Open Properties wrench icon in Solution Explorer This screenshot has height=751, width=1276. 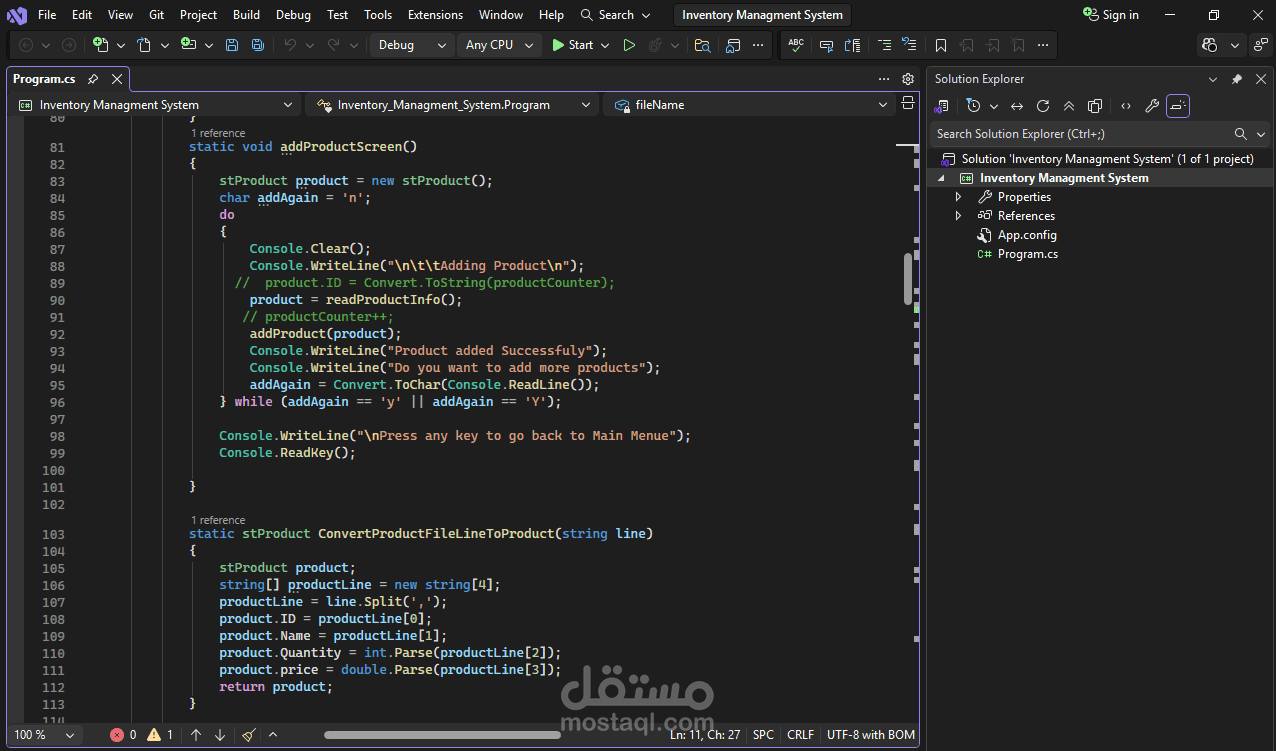(x=1152, y=106)
